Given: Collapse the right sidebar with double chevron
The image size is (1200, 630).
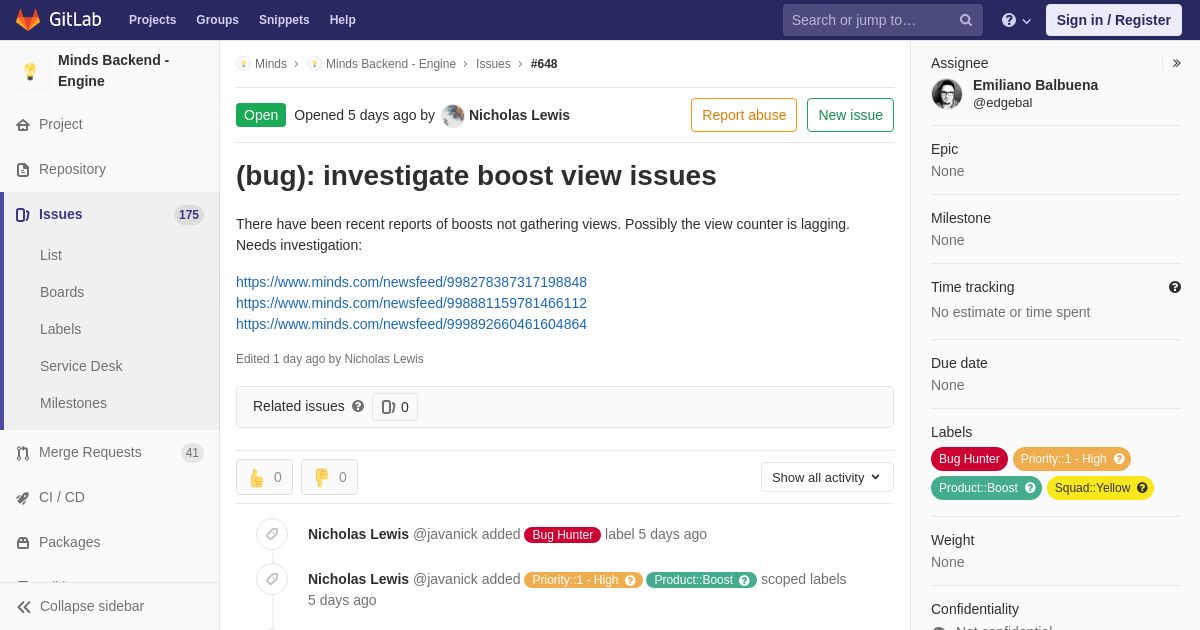Looking at the screenshot, I should 1176,63.
